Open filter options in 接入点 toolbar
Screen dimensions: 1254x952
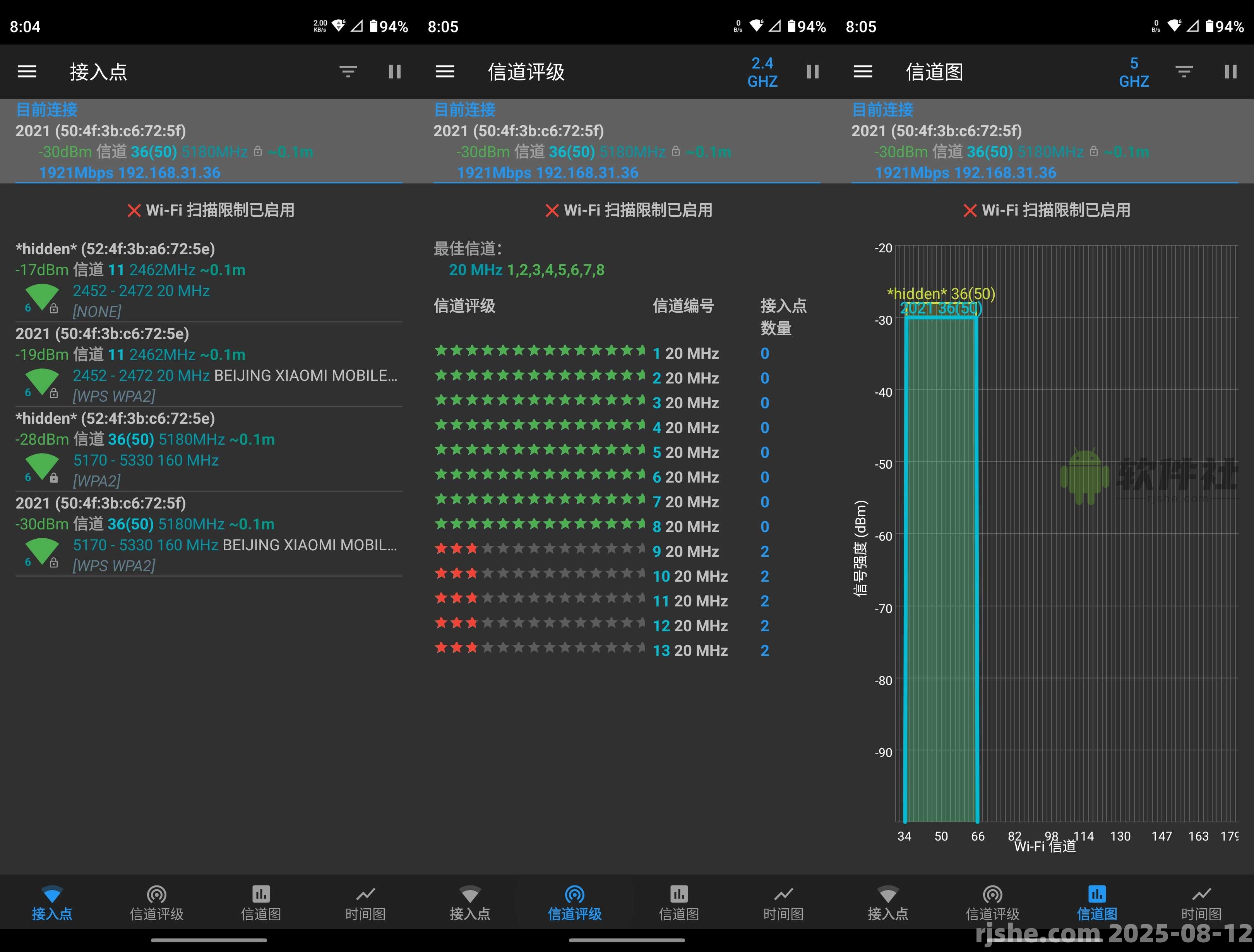click(348, 72)
